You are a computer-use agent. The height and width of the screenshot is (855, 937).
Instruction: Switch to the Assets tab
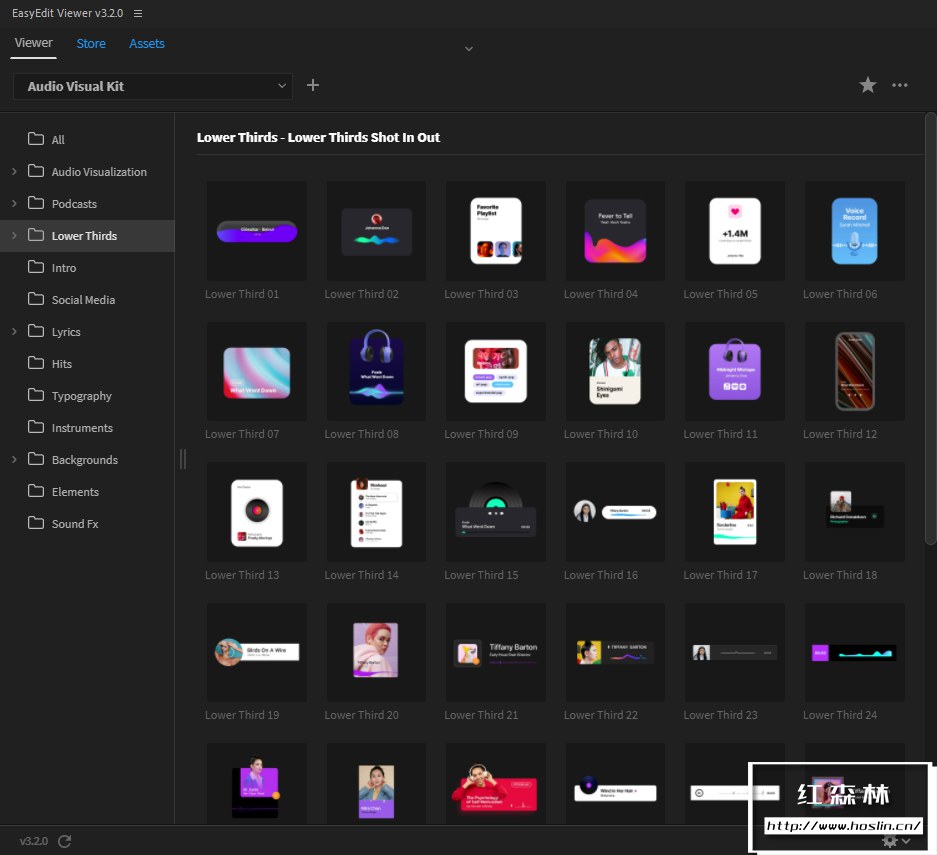146,44
